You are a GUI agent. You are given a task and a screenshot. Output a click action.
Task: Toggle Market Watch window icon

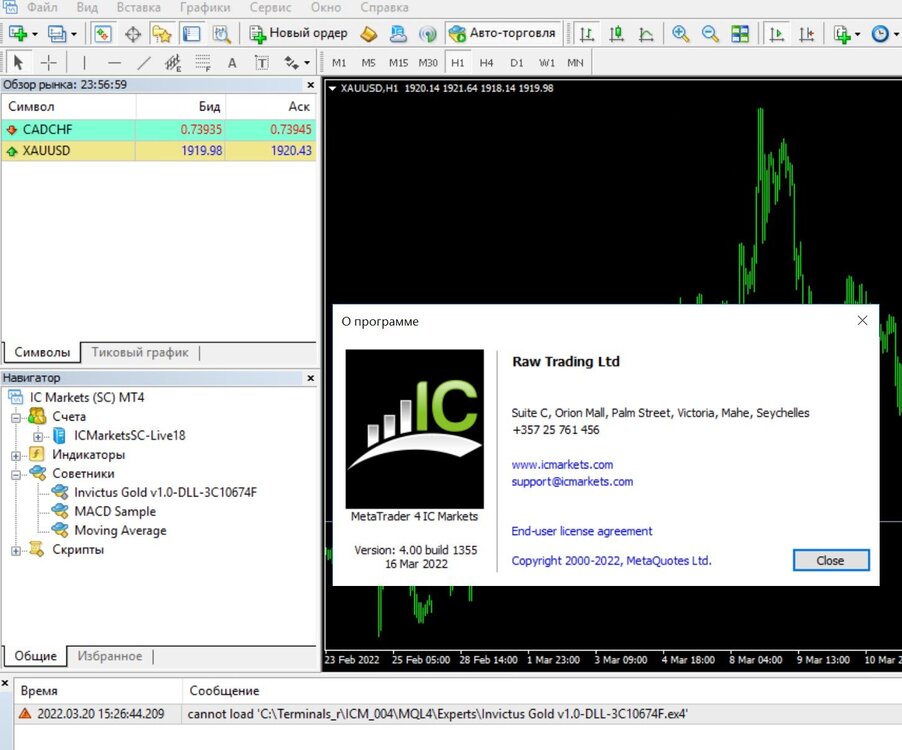click(103, 34)
